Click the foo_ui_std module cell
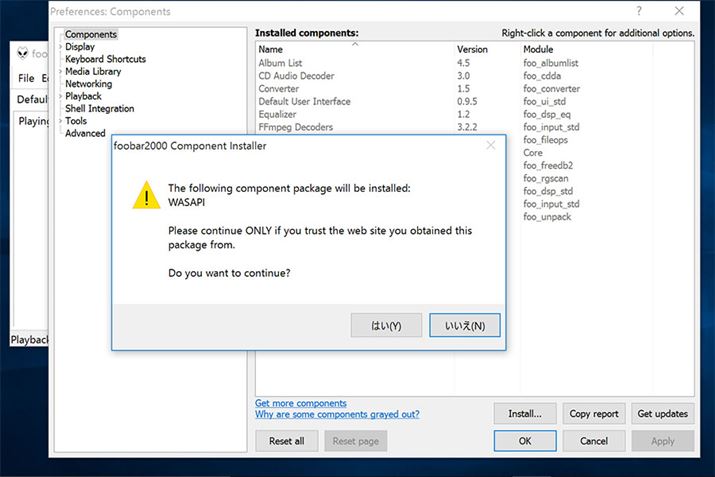This screenshot has height=477, width=715. tap(544, 101)
